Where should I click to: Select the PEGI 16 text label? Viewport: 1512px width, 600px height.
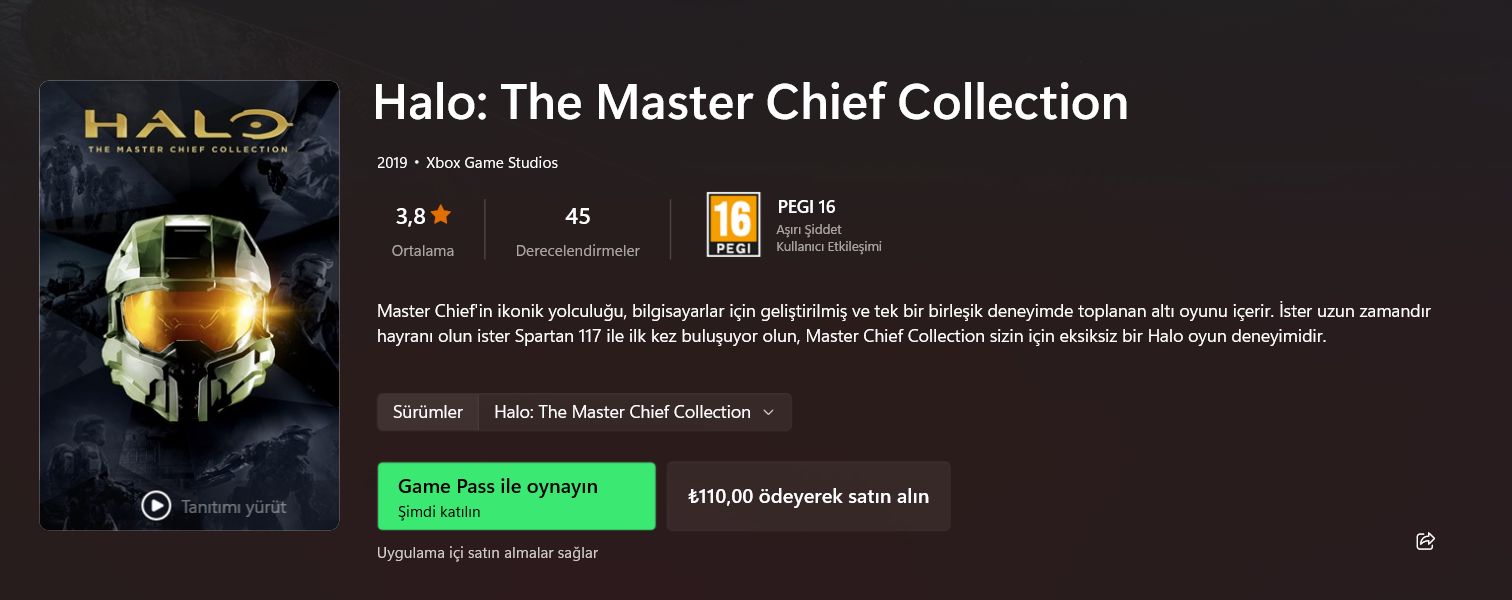click(806, 207)
